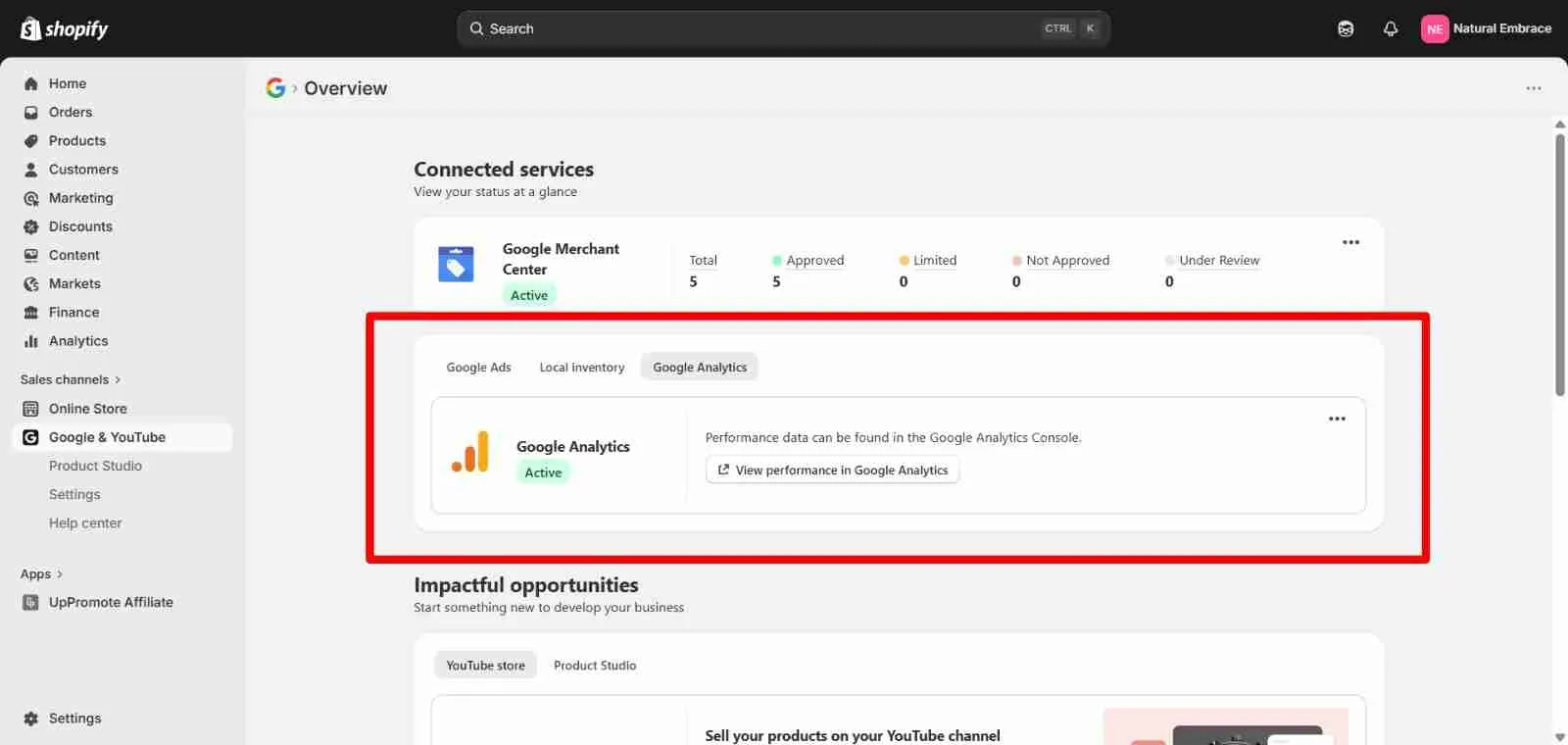Click View performance in Google Analytics
Screen dimensions: 1568x745
[x=832, y=471]
